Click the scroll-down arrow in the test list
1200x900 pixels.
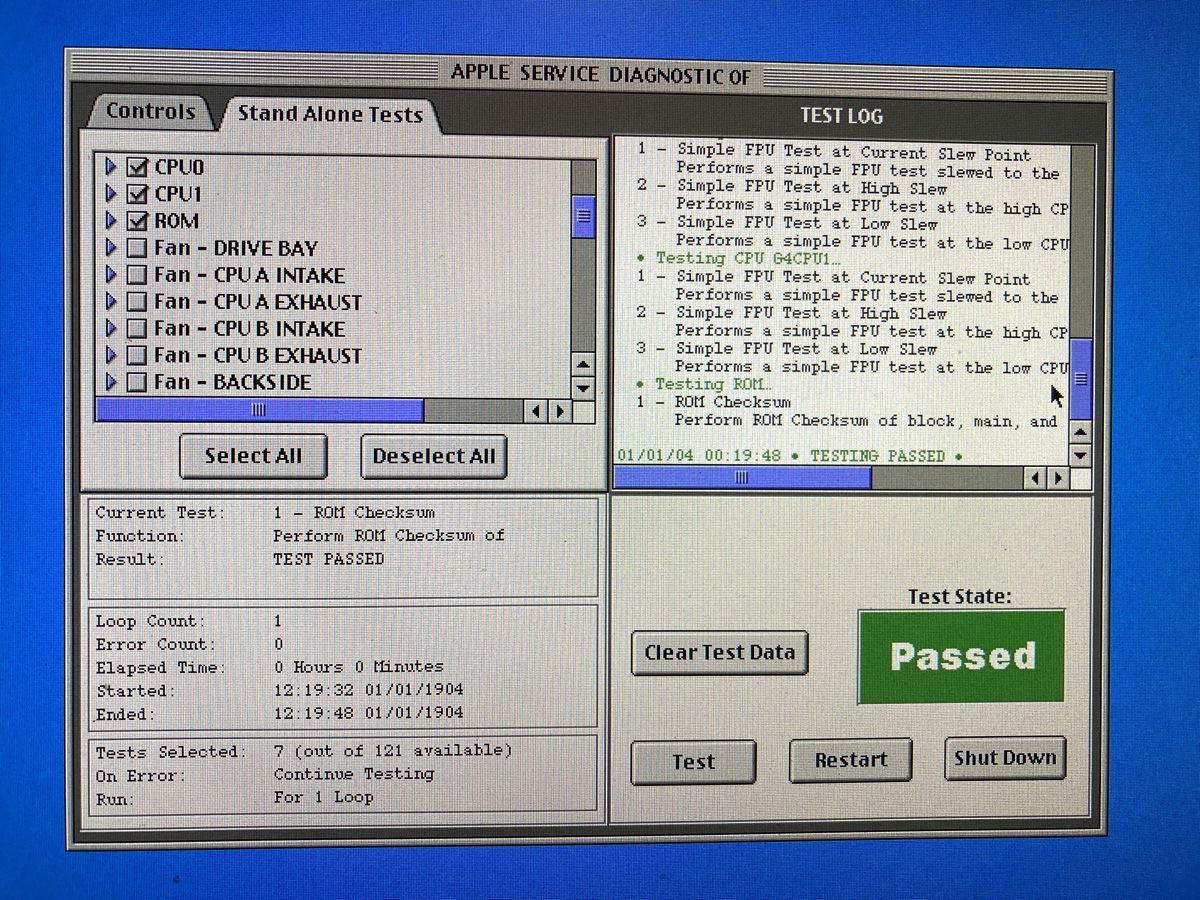point(583,388)
